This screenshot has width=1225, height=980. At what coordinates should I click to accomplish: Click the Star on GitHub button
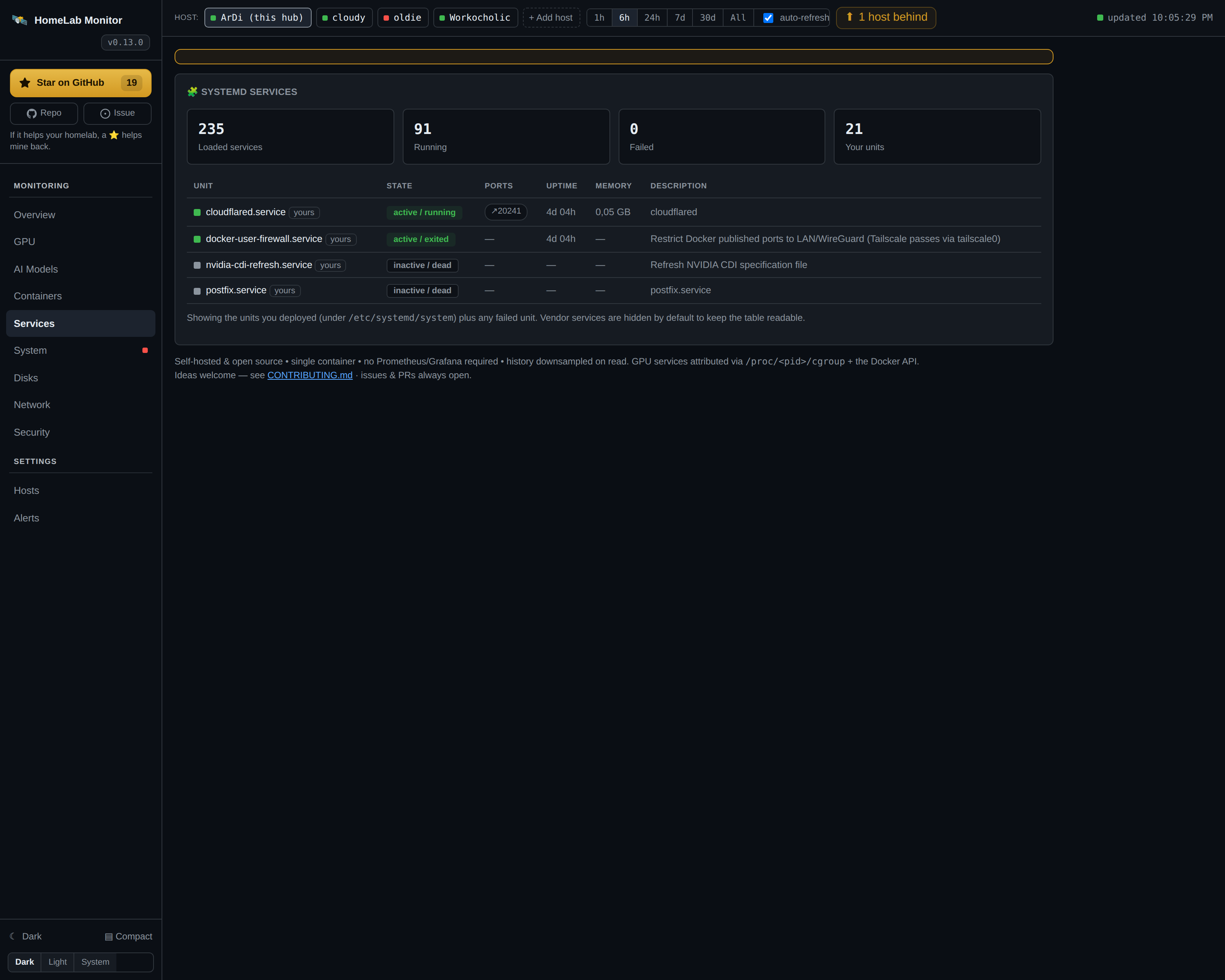pos(81,83)
